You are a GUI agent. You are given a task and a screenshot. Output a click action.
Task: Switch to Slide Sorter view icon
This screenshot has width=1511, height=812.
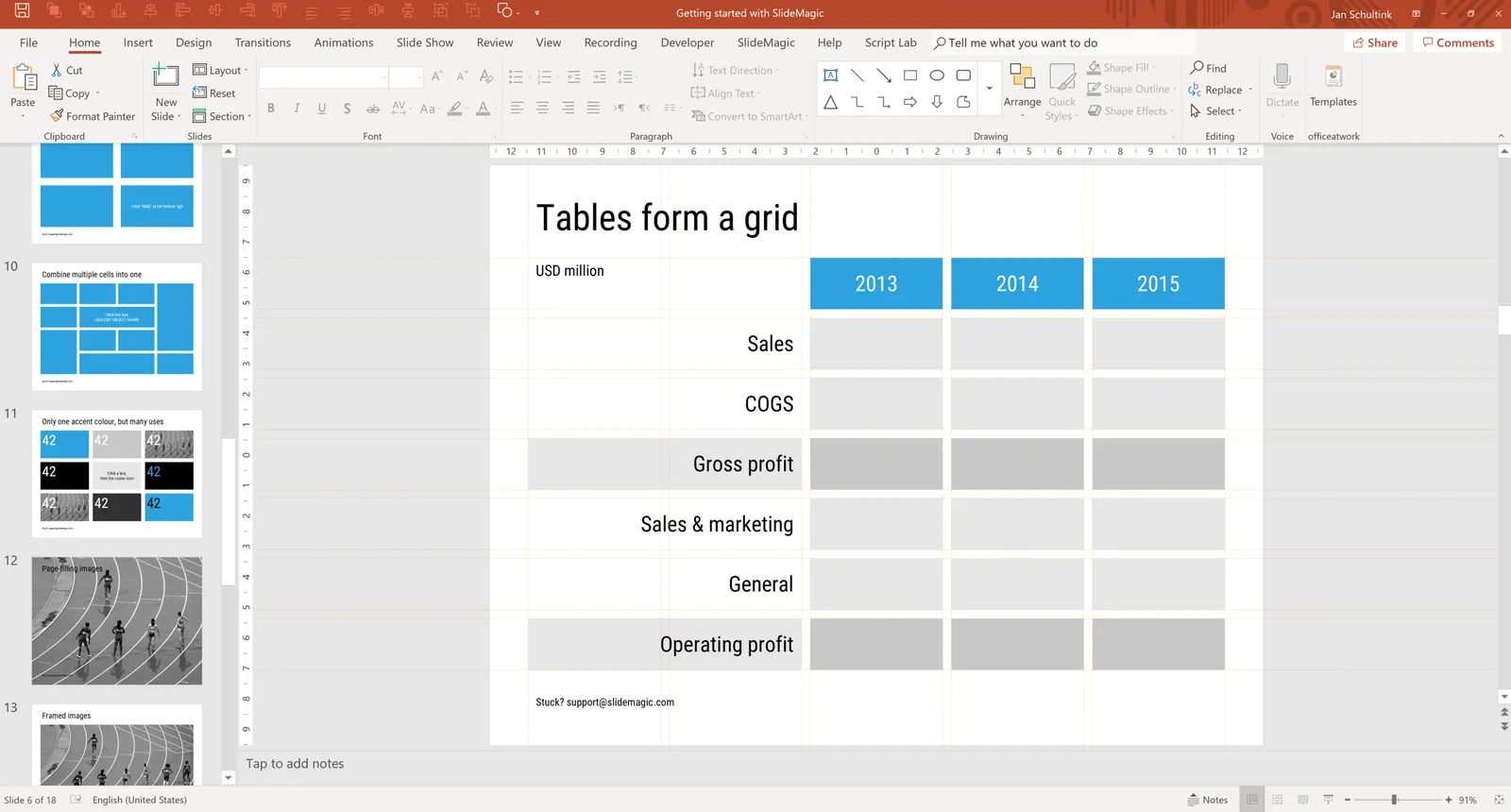coord(1277,800)
